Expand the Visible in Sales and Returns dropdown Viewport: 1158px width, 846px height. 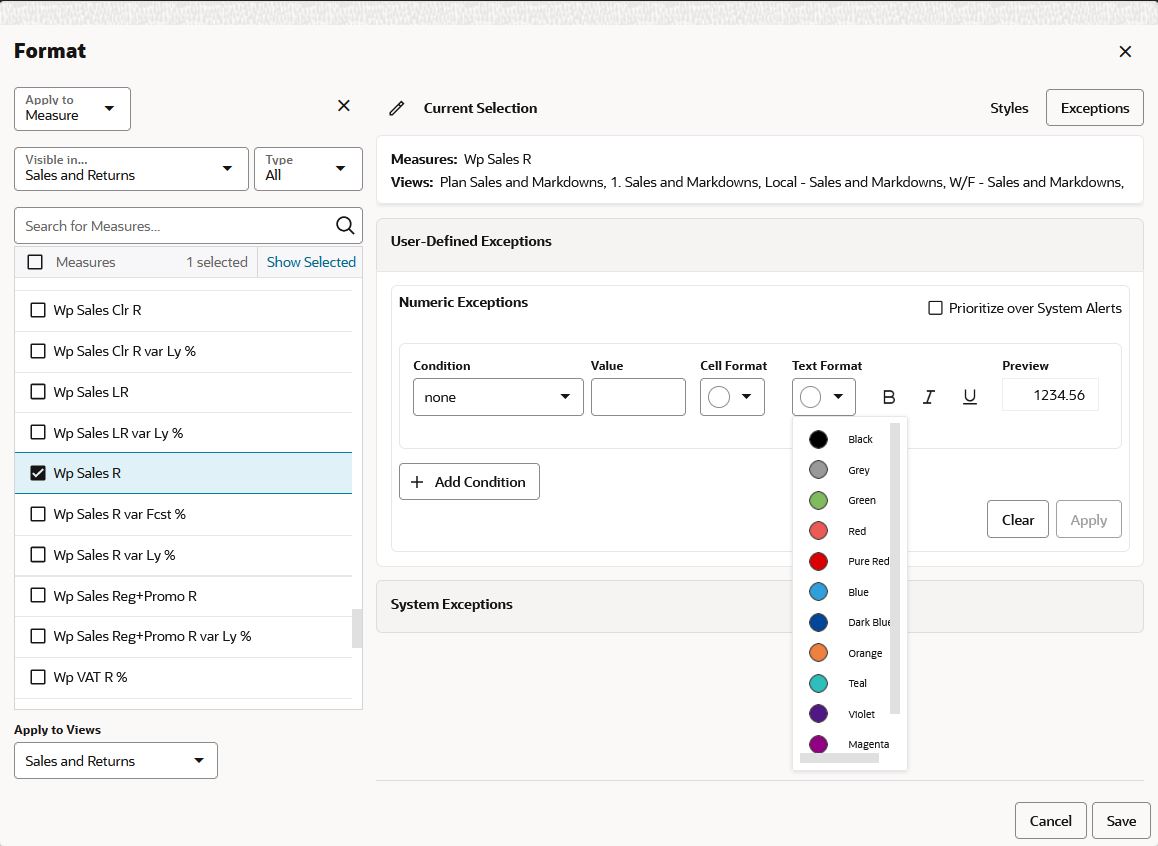click(x=131, y=169)
